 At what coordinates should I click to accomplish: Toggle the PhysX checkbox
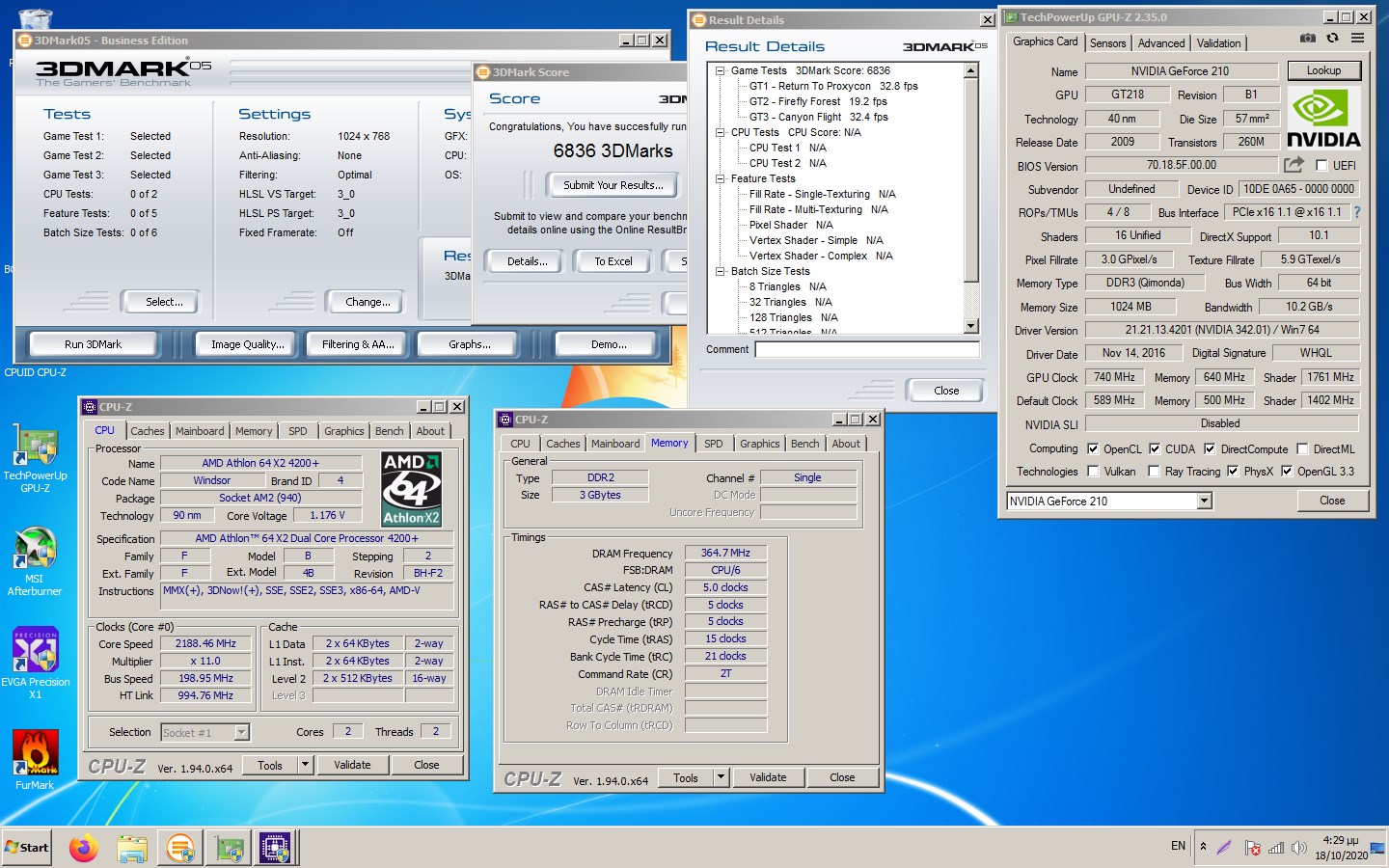(x=1233, y=471)
